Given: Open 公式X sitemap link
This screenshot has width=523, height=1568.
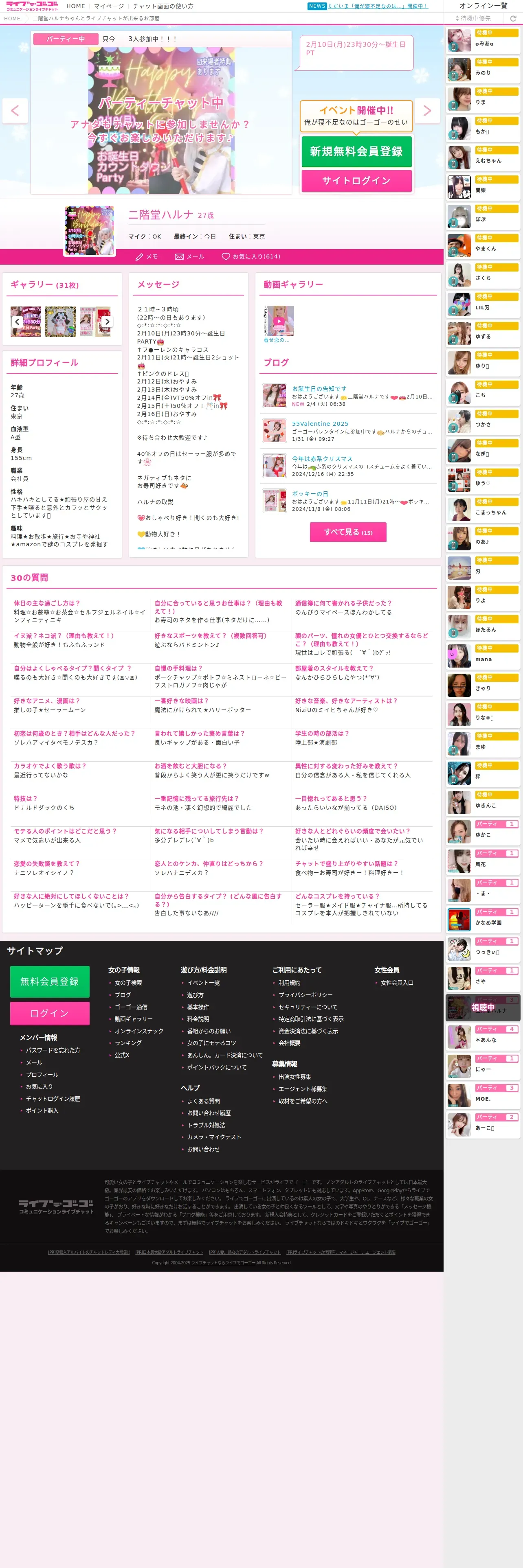Looking at the screenshot, I should pyautogui.click(x=122, y=1055).
